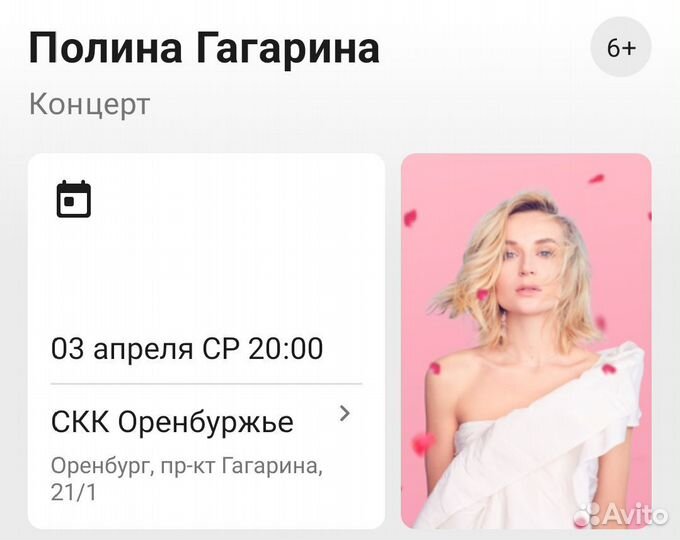The image size is (680, 540).
Task: Click the divider line under the date
Action: [206, 384]
